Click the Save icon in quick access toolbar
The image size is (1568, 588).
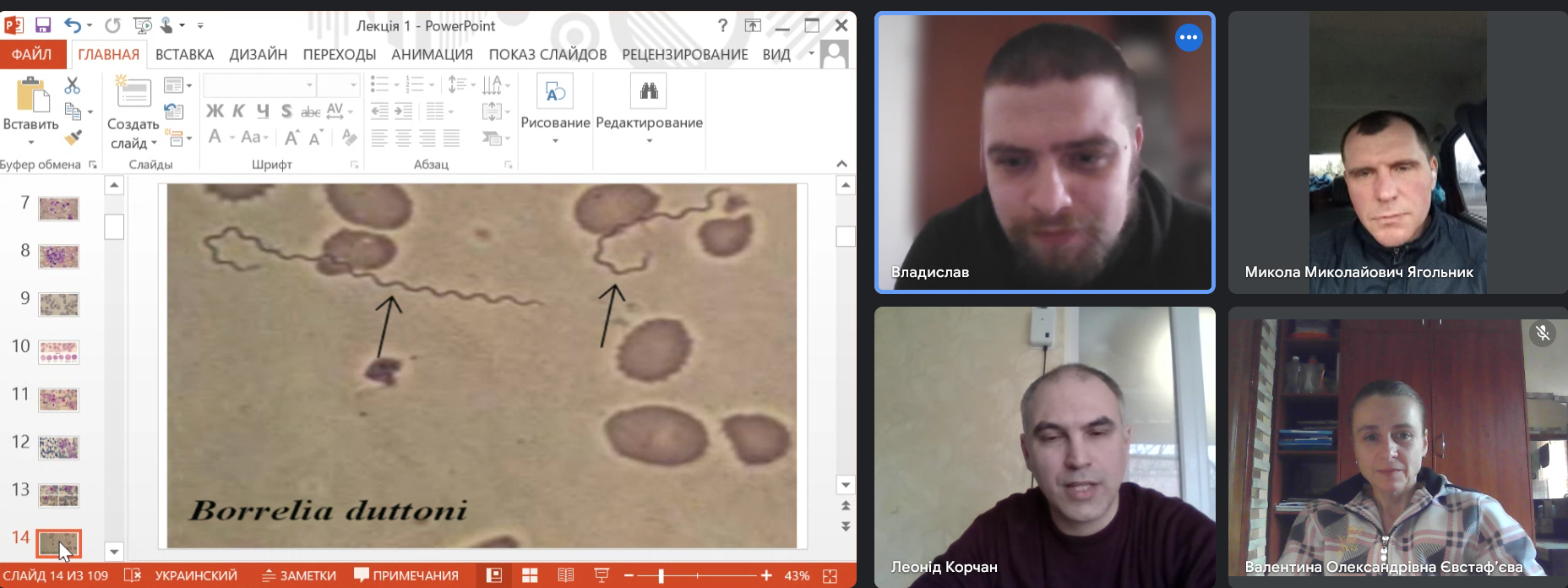pos(43,25)
